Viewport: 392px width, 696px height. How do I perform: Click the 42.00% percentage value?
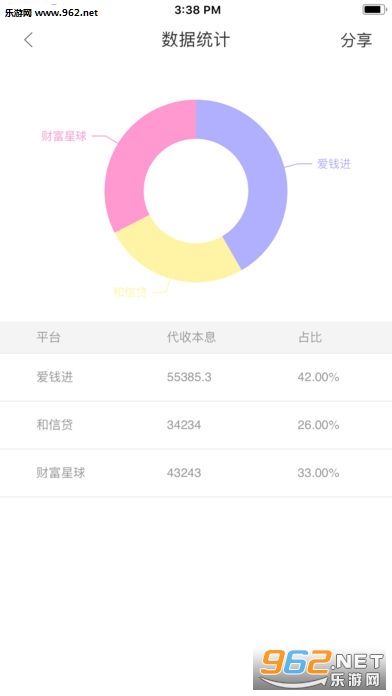point(318,377)
